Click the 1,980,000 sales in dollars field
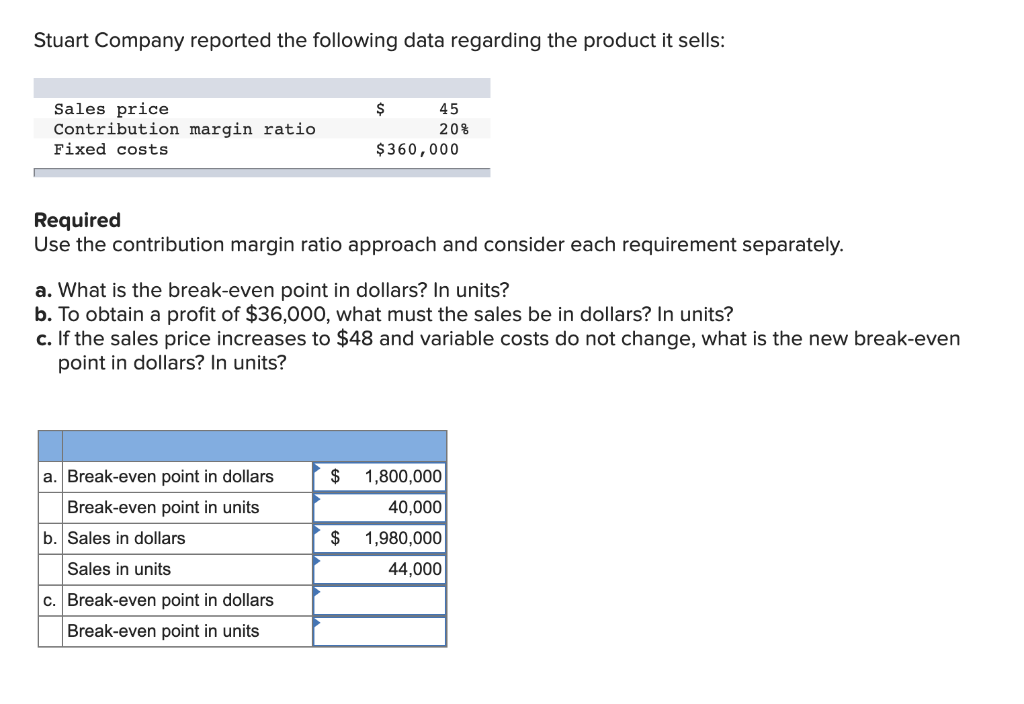This screenshot has height=704, width=1024. click(x=380, y=539)
